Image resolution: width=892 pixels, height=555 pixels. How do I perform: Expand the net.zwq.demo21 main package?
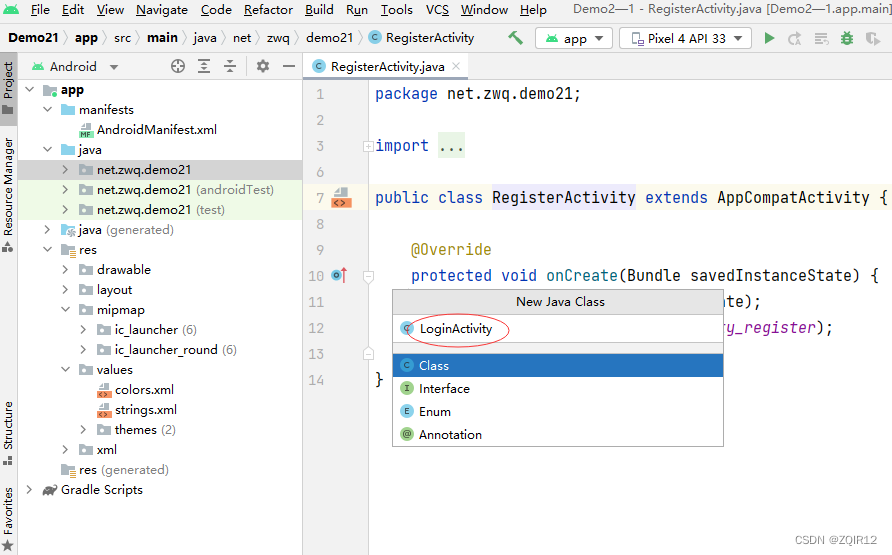(x=65, y=169)
